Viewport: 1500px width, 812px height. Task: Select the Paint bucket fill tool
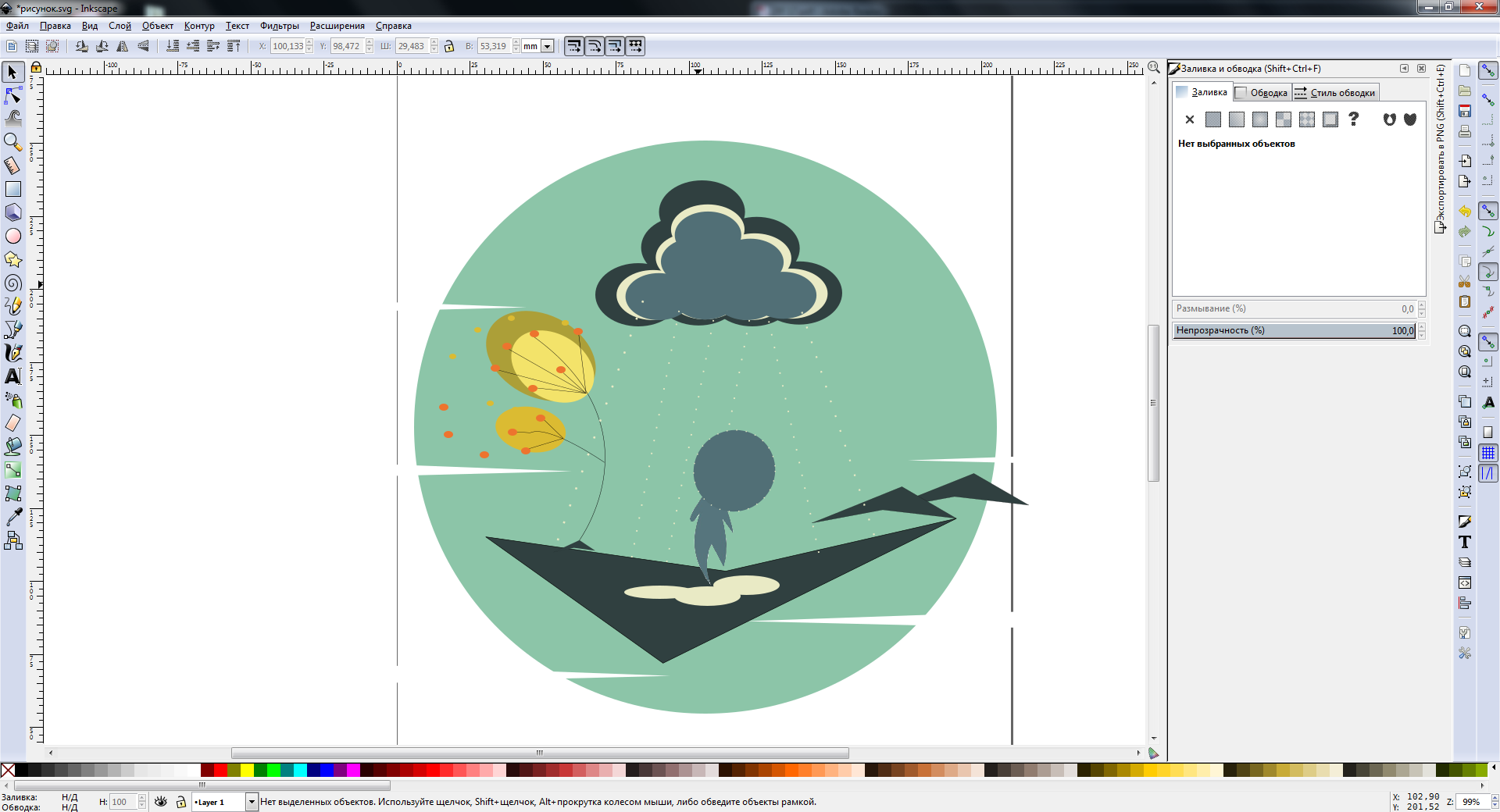12,447
